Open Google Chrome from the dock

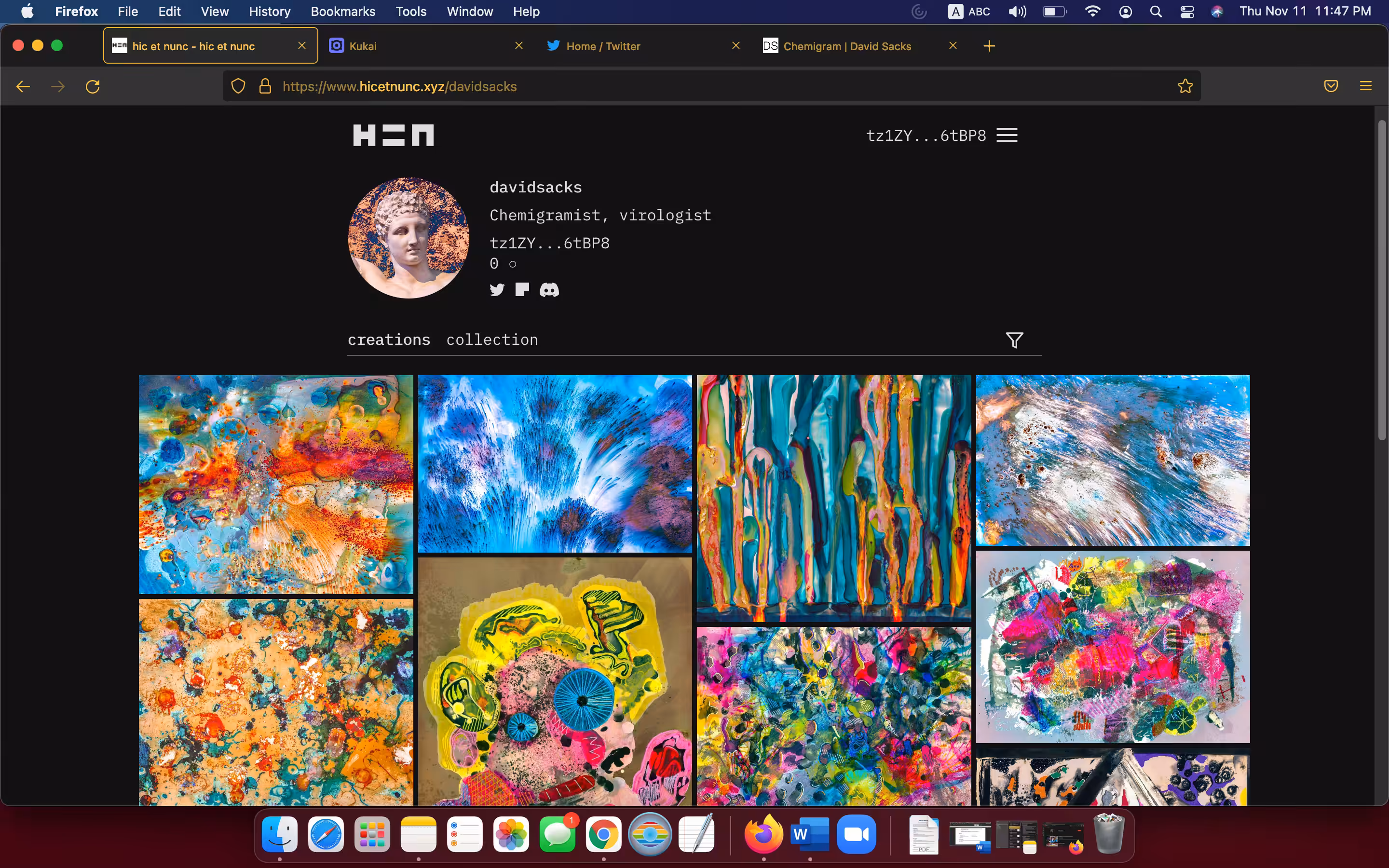pyautogui.click(x=603, y=834)
